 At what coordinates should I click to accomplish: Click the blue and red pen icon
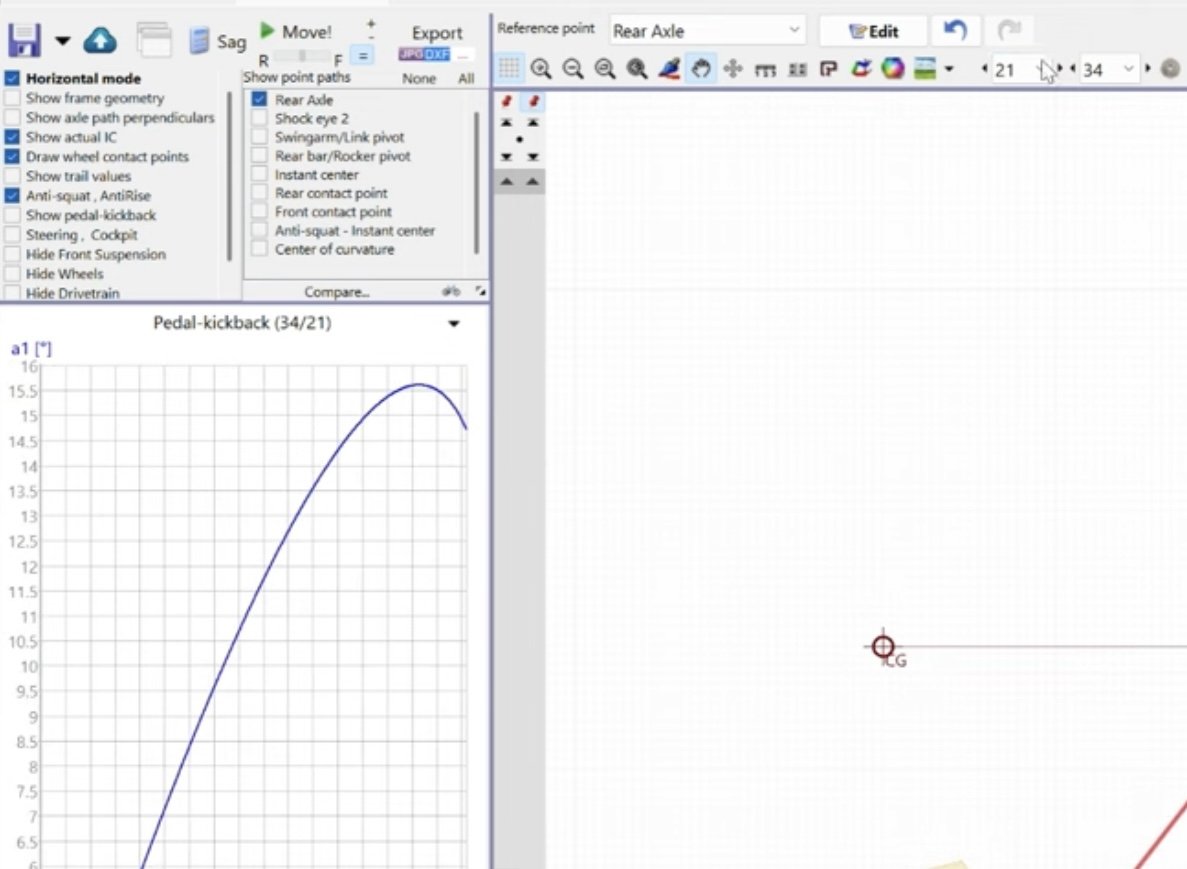tap(669, 69)
